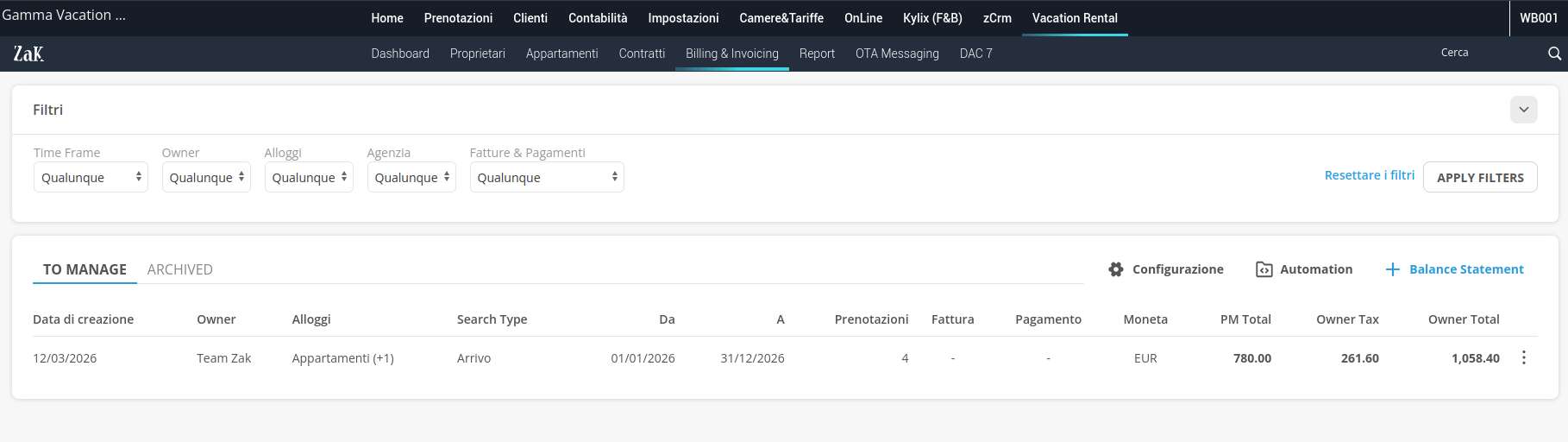Open the Agenzia filter dropdown
The image size is (1568, 442).
(411, 178)
